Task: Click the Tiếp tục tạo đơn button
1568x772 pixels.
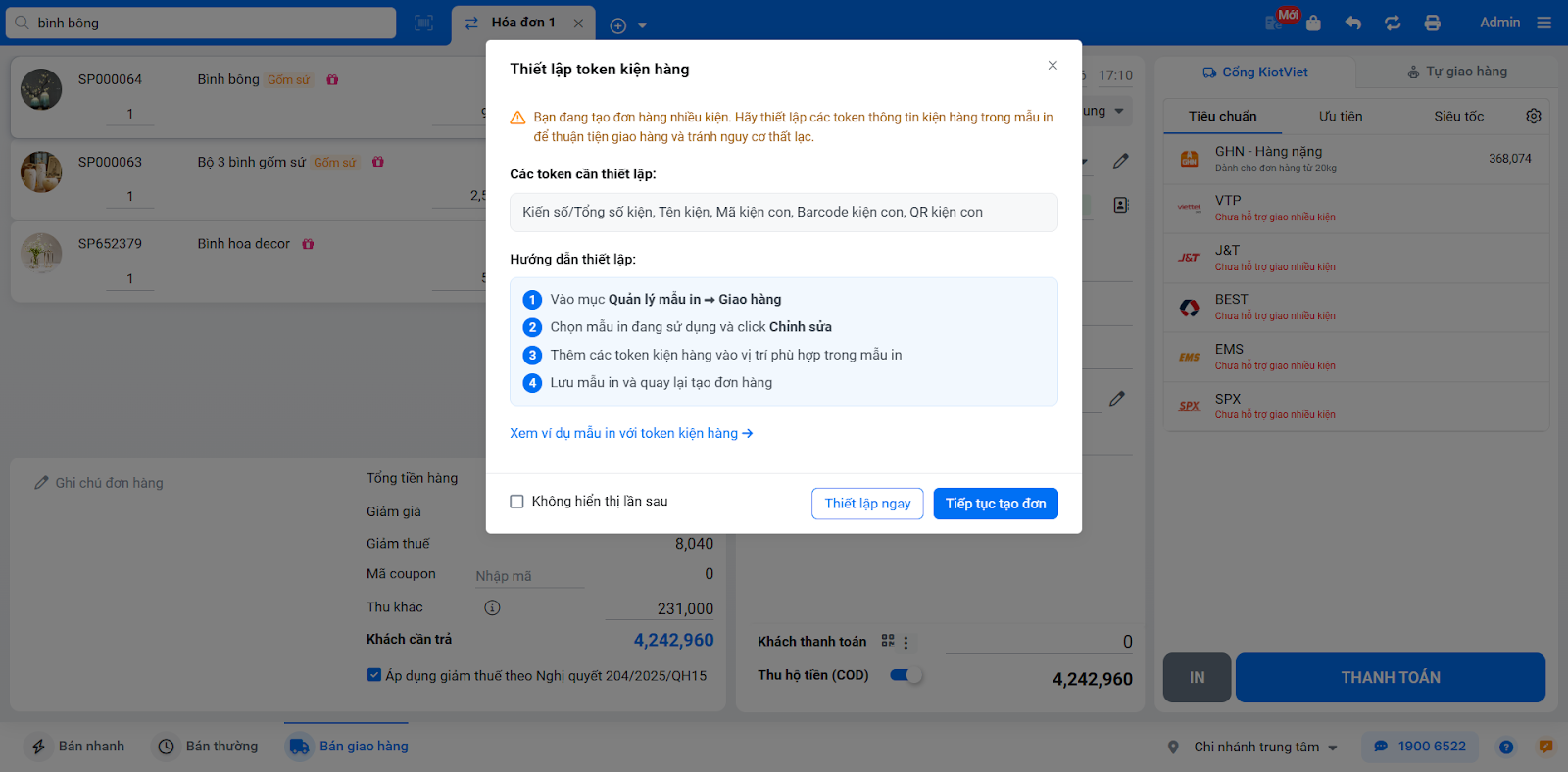Action: [995, 504]
